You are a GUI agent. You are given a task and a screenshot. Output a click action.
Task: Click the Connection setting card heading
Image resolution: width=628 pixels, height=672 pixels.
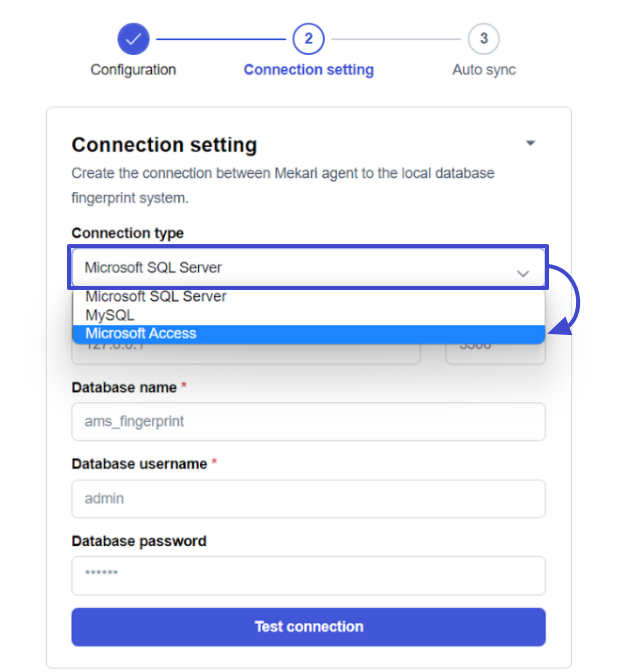[164, 145]
